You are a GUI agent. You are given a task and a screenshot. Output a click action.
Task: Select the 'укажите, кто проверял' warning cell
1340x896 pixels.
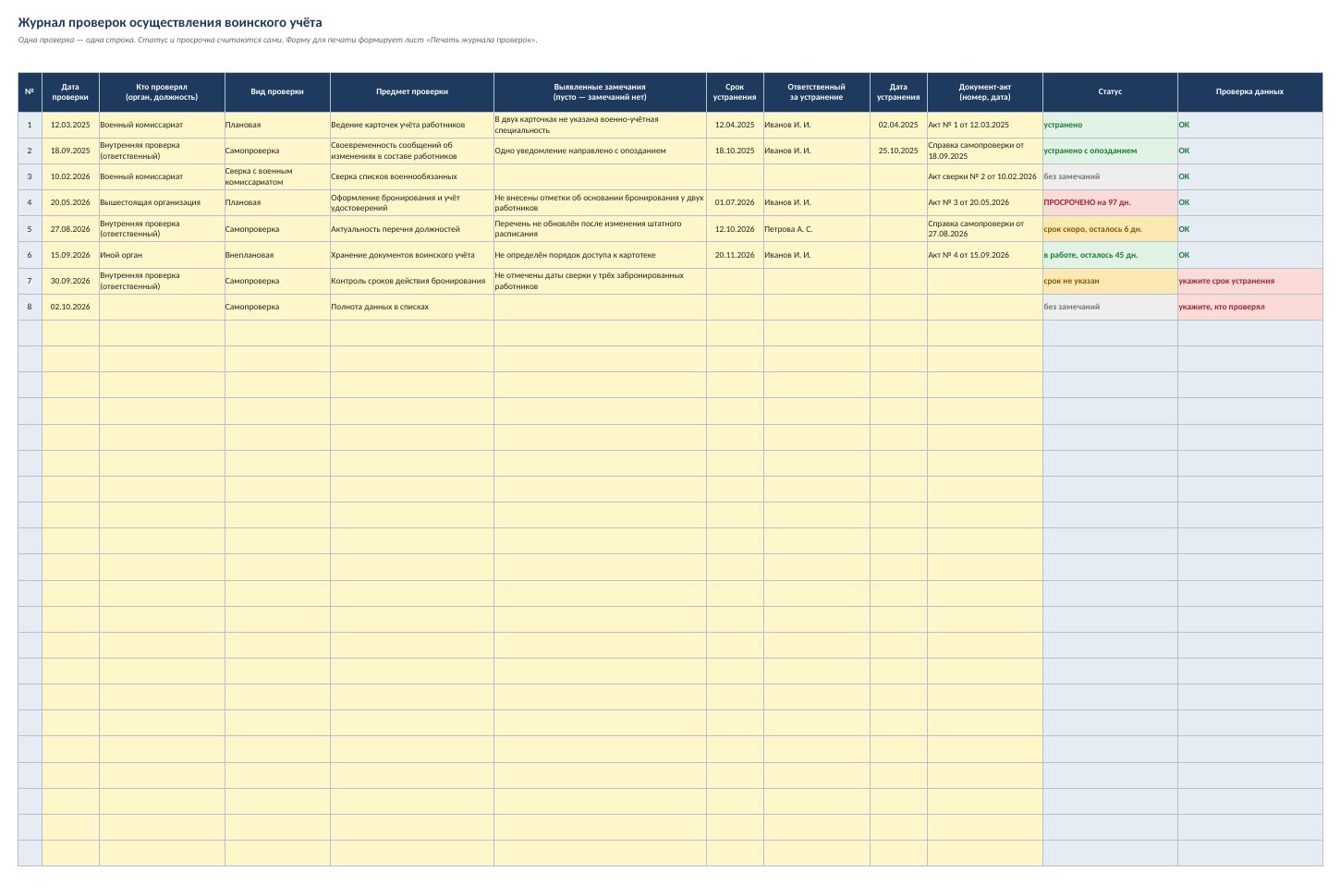coord(1249,307)
